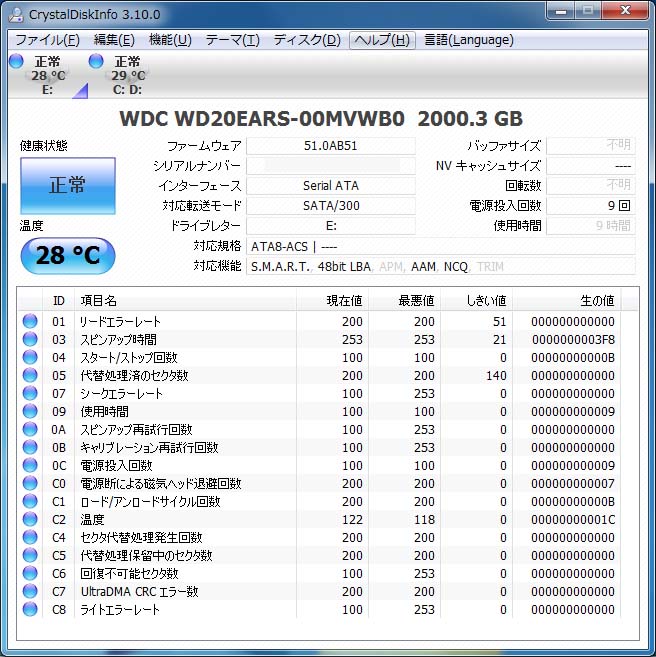
Task: Click the 現在値 column header
Action: tap(332, 300)
